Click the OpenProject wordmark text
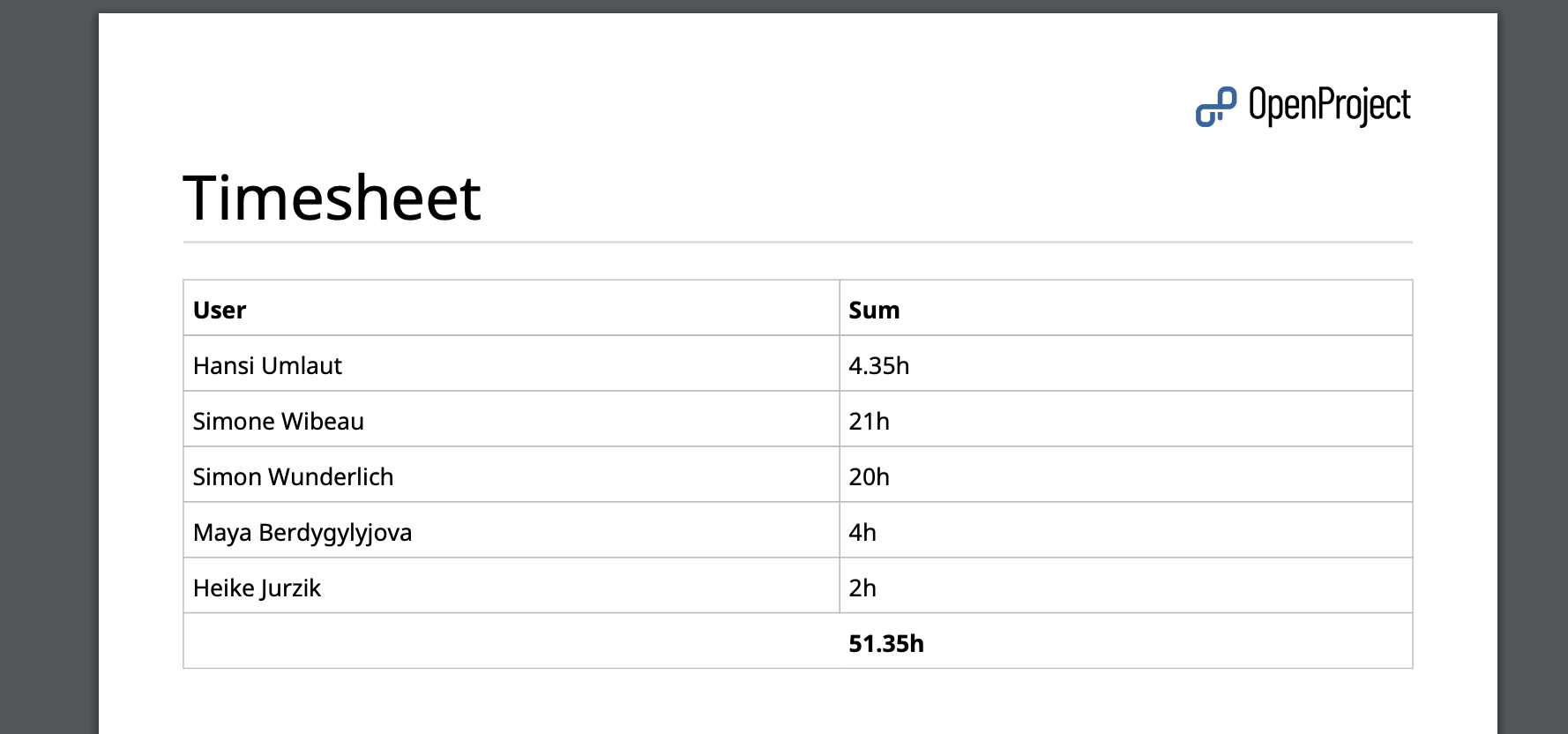This screenshot has width=1568, height=734. tap(1329, 106)
